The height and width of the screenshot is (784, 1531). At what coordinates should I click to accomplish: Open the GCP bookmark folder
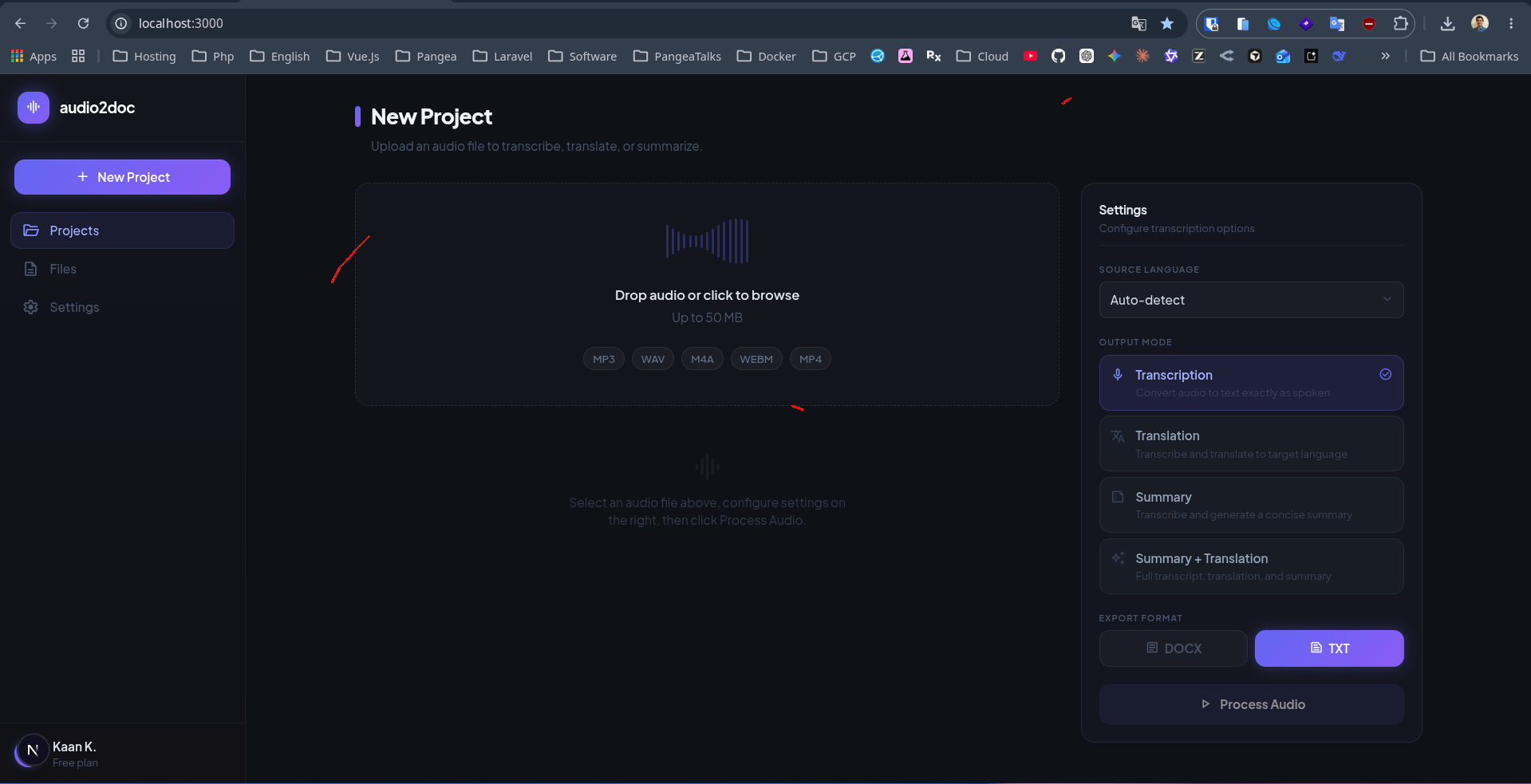(834, 56)
